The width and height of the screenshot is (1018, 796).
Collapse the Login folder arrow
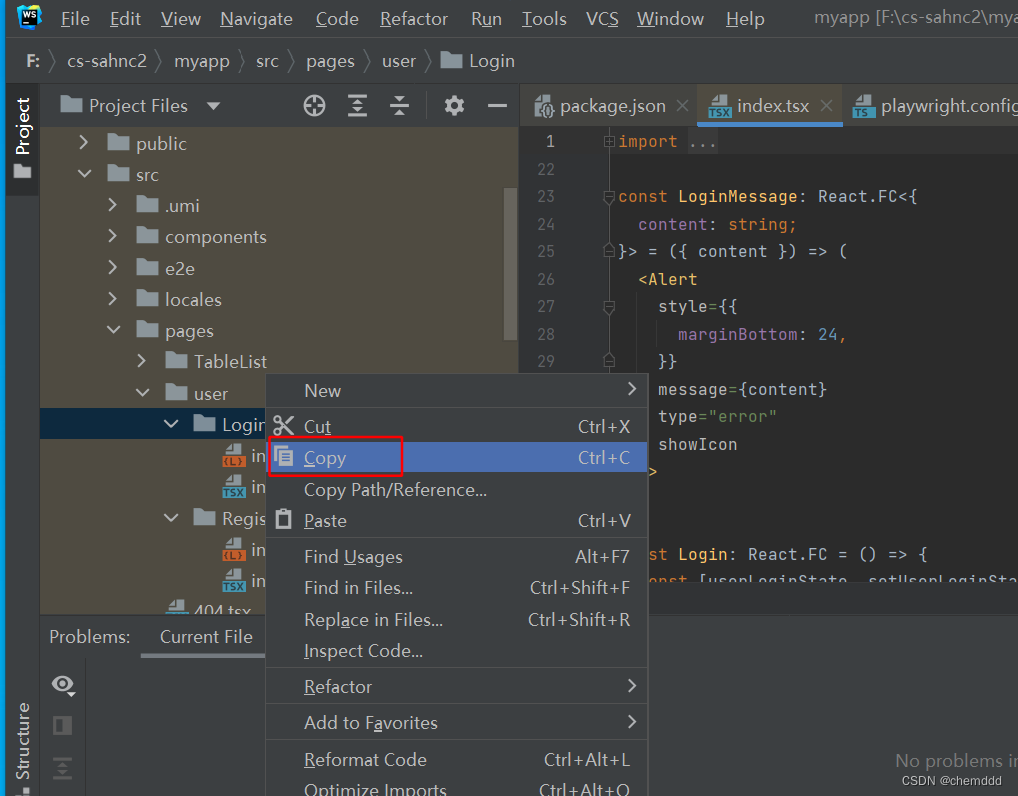click(x=171, y=423)
